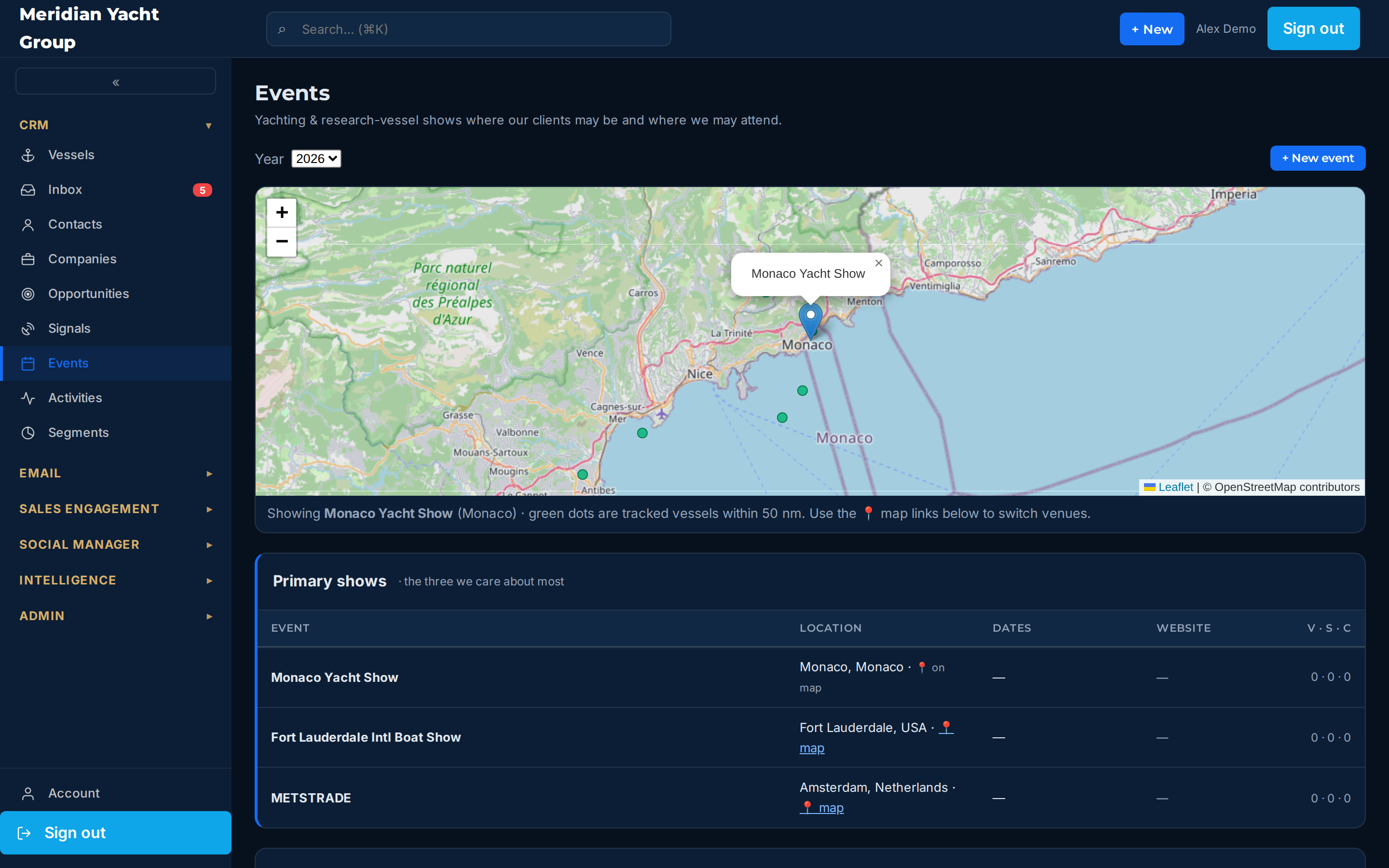1389x868 pixels.
Task: Click DATES column header
Action: [x=1011, y=628]
